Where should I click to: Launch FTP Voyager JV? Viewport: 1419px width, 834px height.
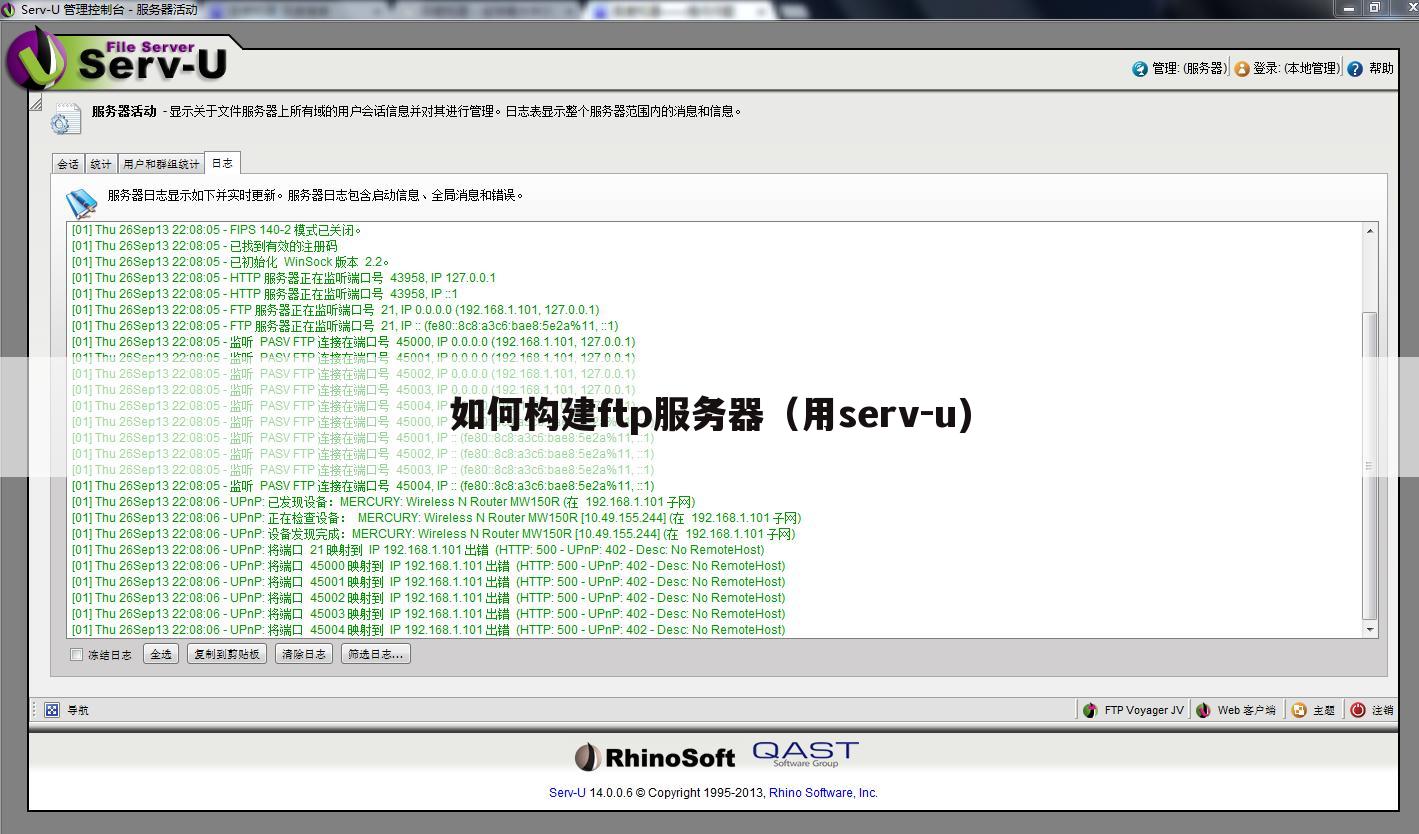pos(1133,710)
